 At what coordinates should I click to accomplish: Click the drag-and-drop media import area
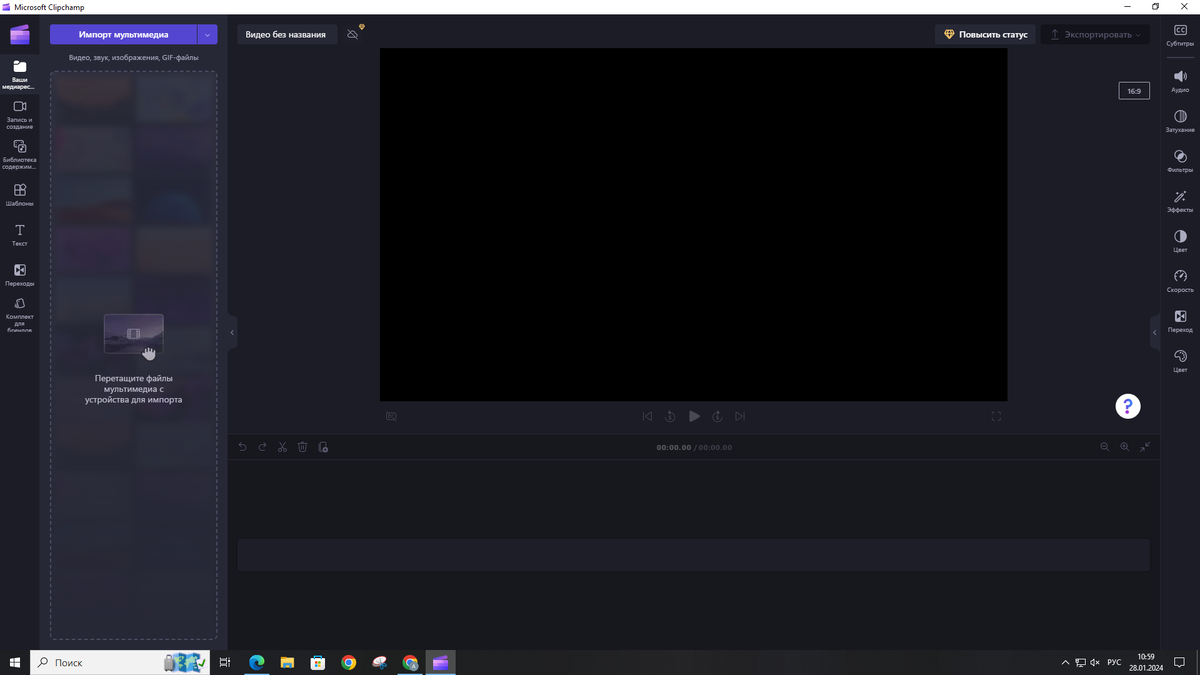click(134, 355)
